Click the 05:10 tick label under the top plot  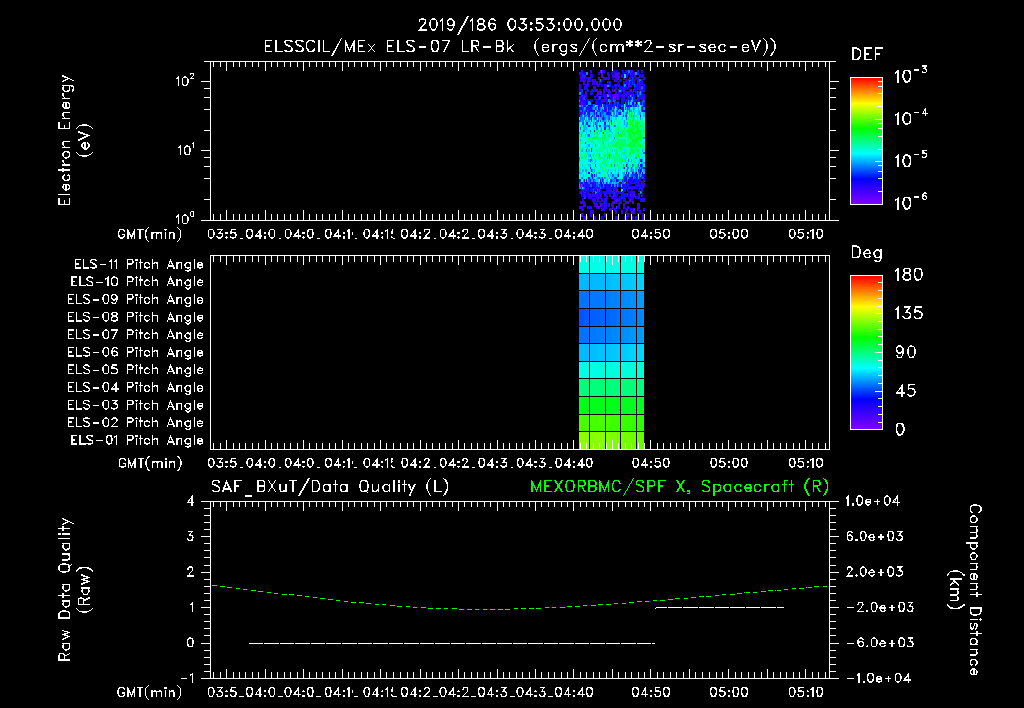pyautogui.click(x=806, y=234)
